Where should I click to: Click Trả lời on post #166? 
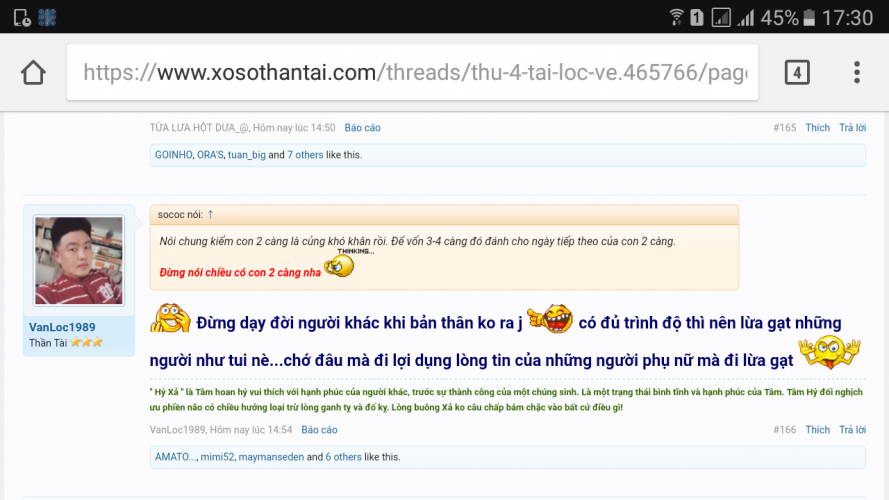click(852, 430)
